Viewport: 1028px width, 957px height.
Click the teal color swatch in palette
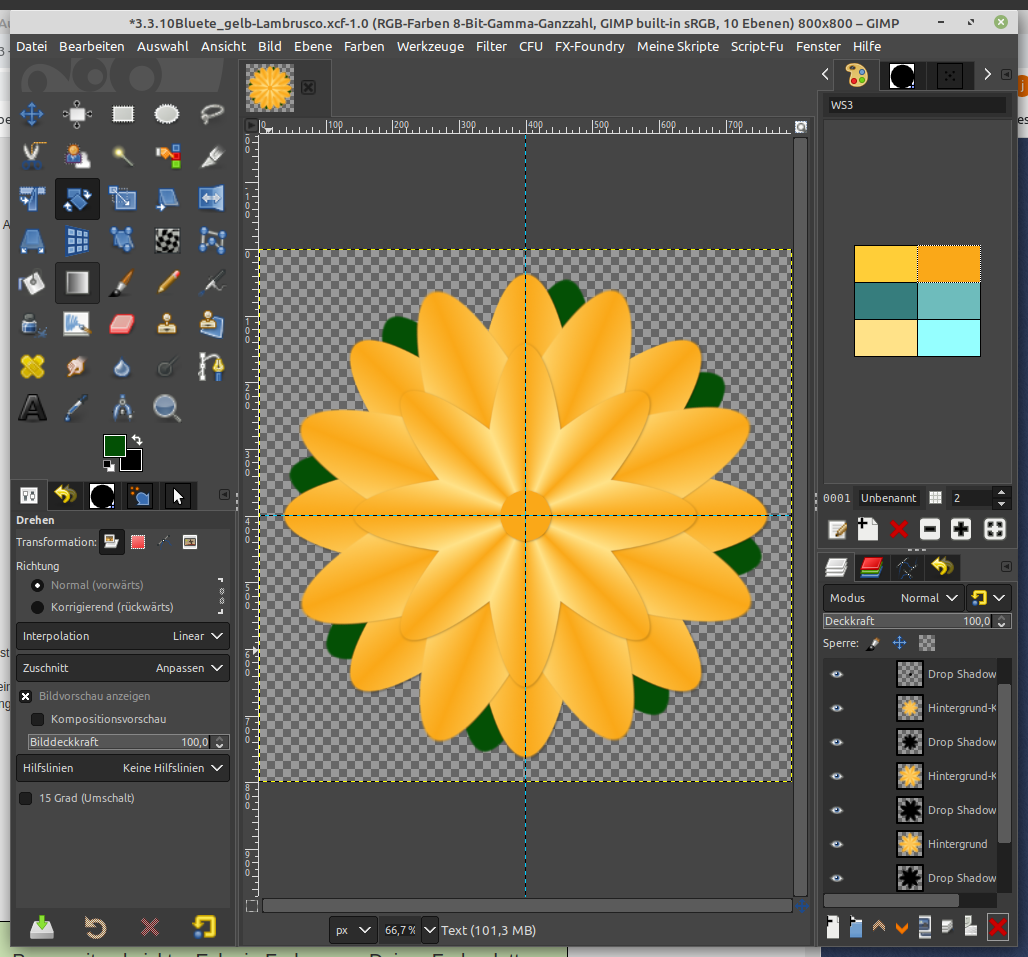(x=885, y=300)
